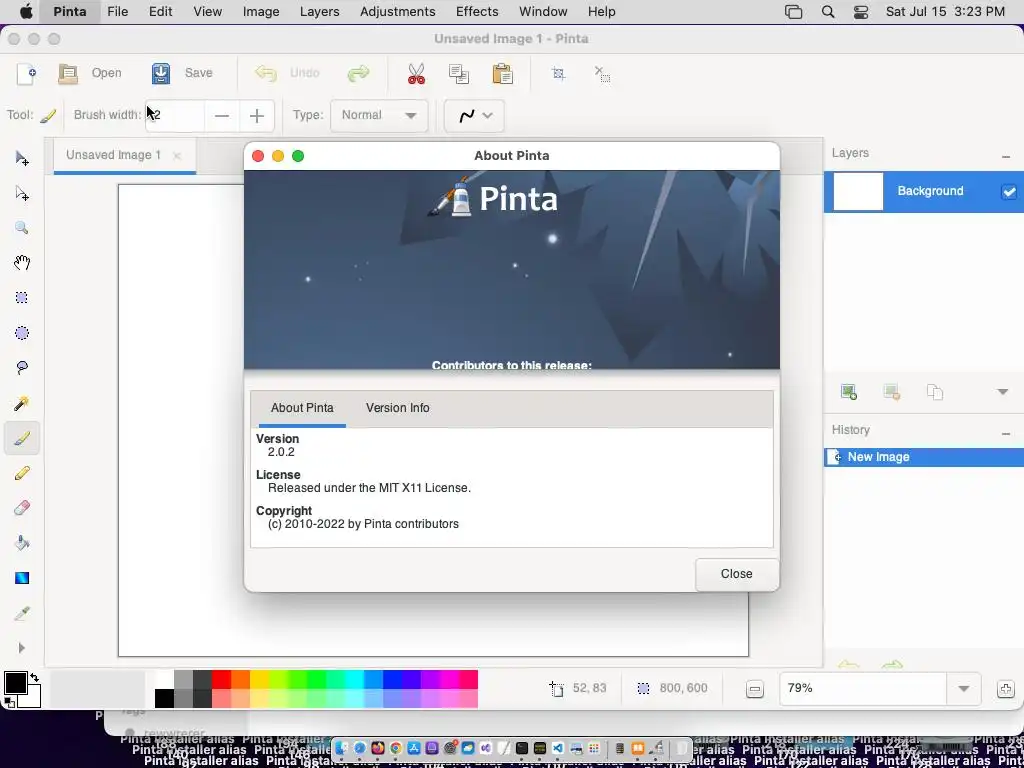
Task: Click Crop to Selection icon
Action: point(558,73)
